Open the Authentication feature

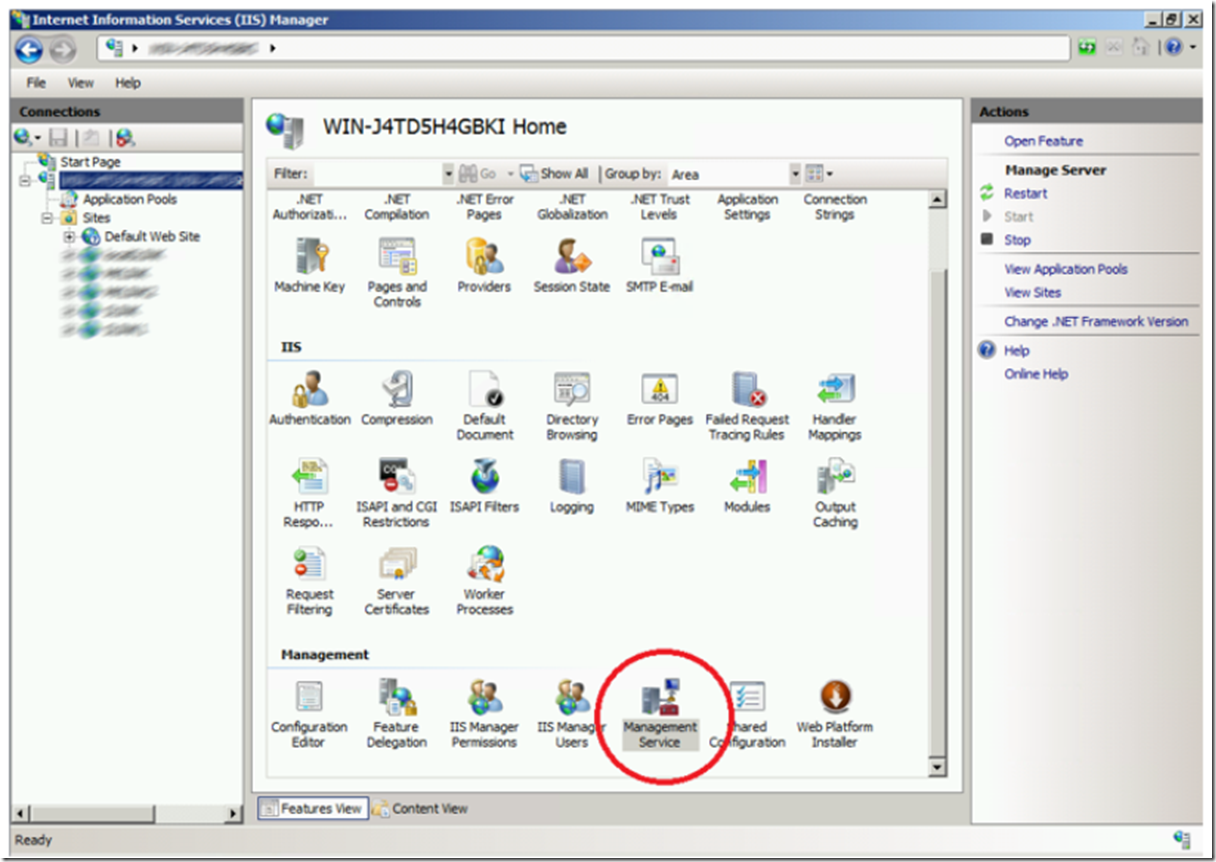310,399
